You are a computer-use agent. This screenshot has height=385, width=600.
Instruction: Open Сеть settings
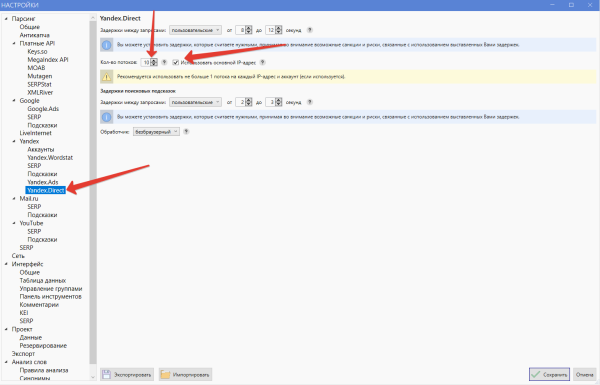coord(18,256)
